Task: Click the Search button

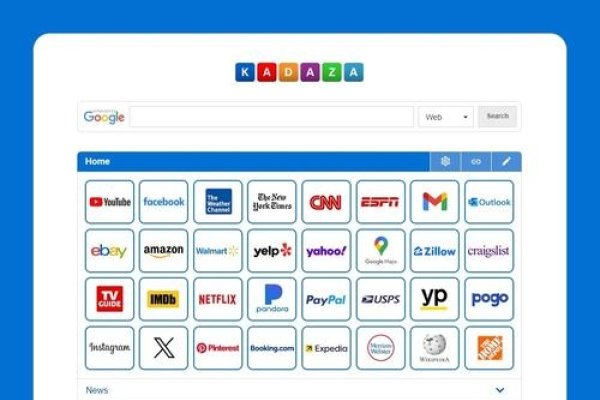Action: point(497,116)
